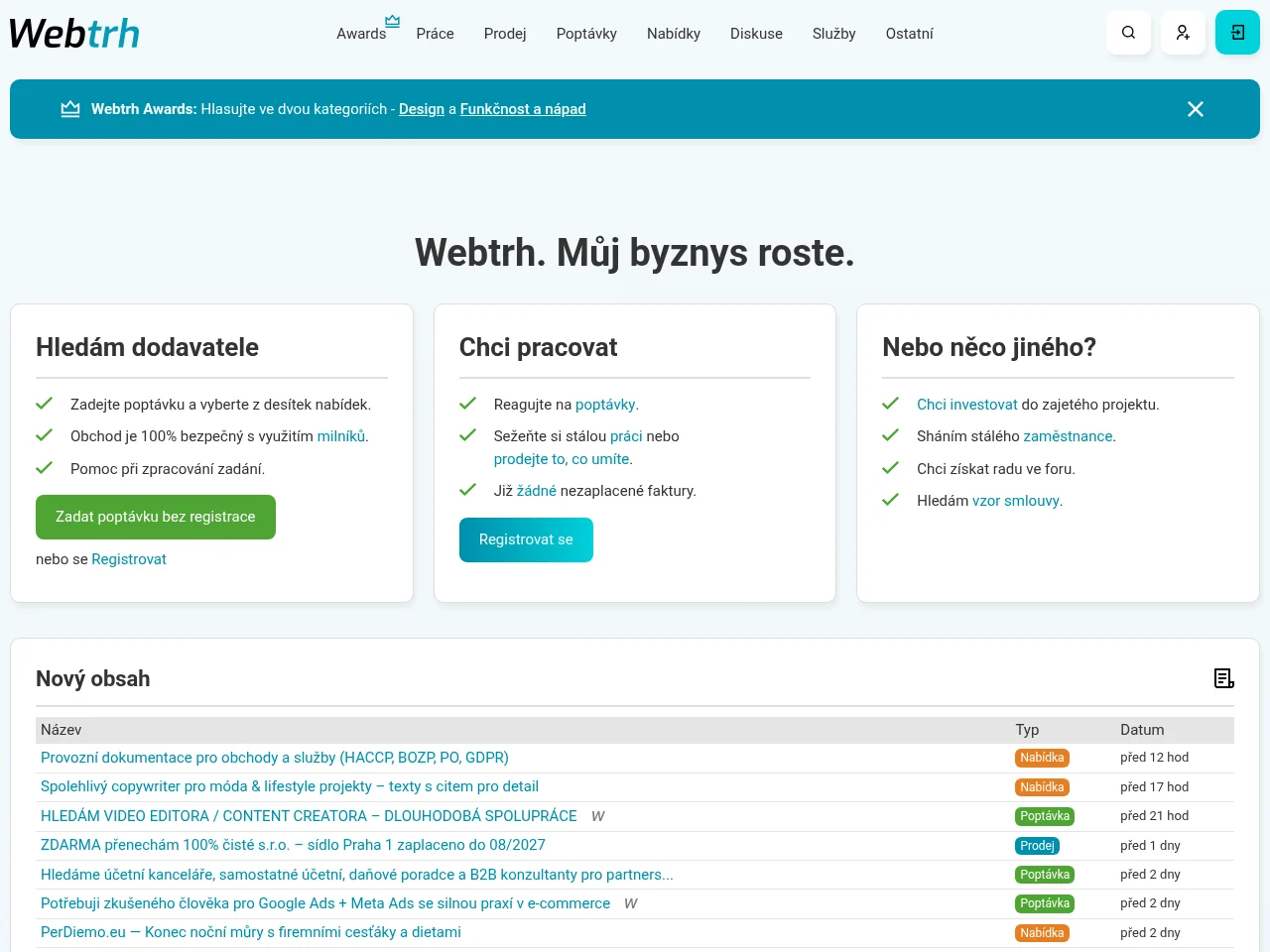
Task: Click the register user icon in header
Action: coord(1183,33)
